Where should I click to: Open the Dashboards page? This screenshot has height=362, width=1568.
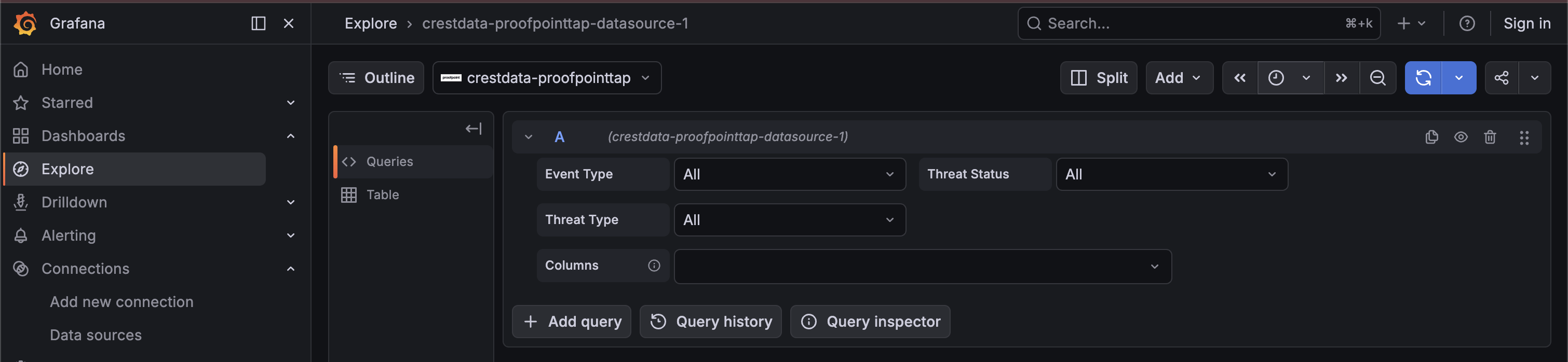pyautogui.click(x=83, y=136)
